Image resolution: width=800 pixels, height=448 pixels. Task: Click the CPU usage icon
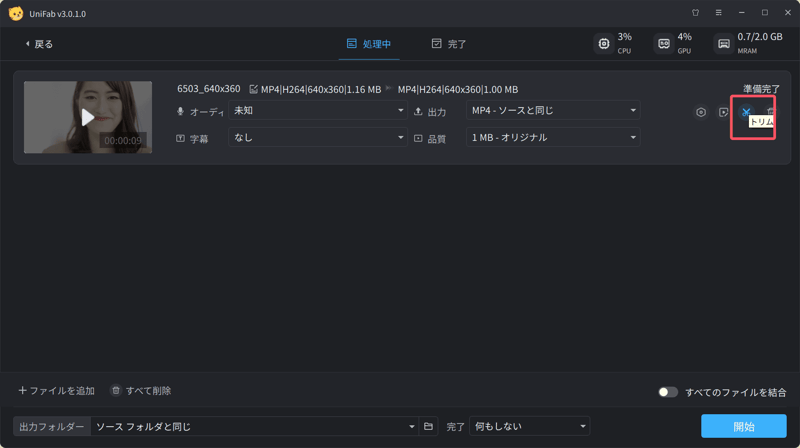click(603, 44)
